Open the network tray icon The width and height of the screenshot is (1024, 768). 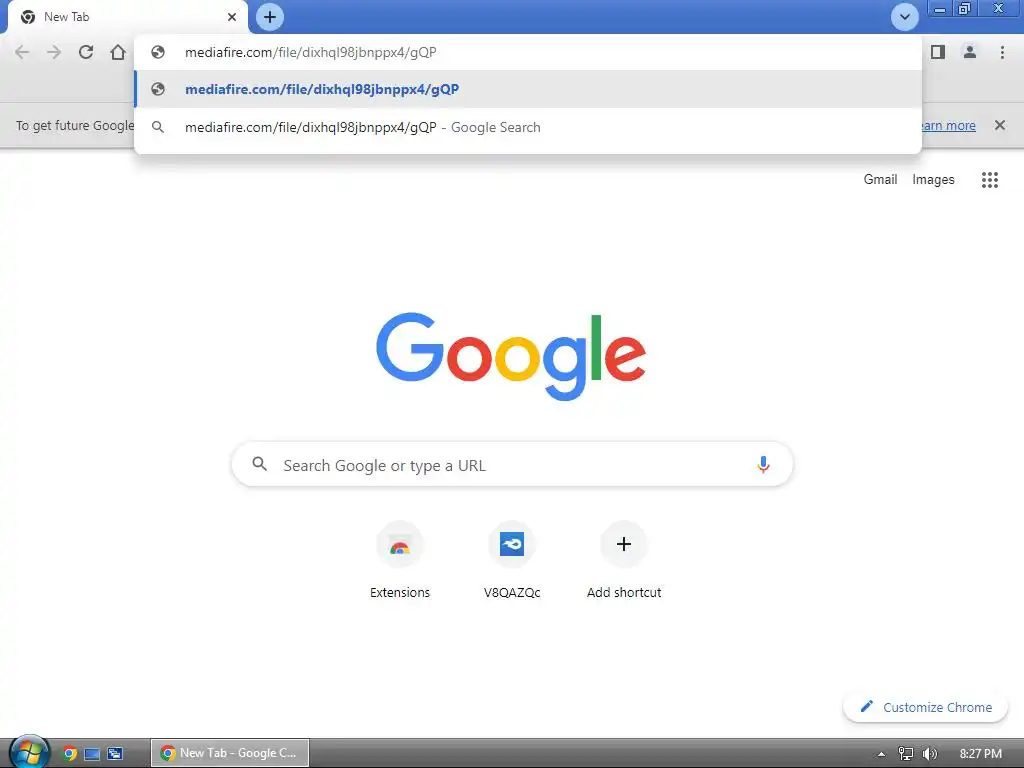905,754
